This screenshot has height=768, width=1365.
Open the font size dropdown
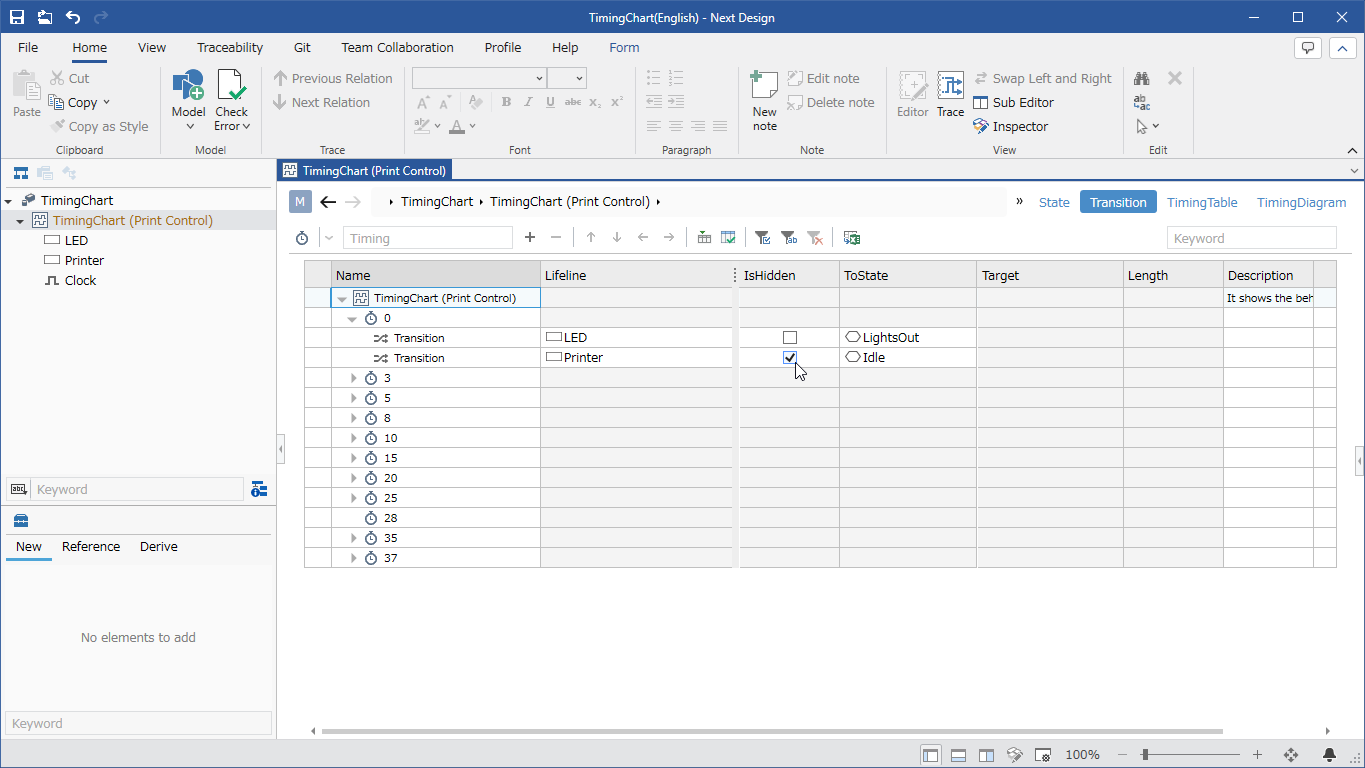coord(580,78)
